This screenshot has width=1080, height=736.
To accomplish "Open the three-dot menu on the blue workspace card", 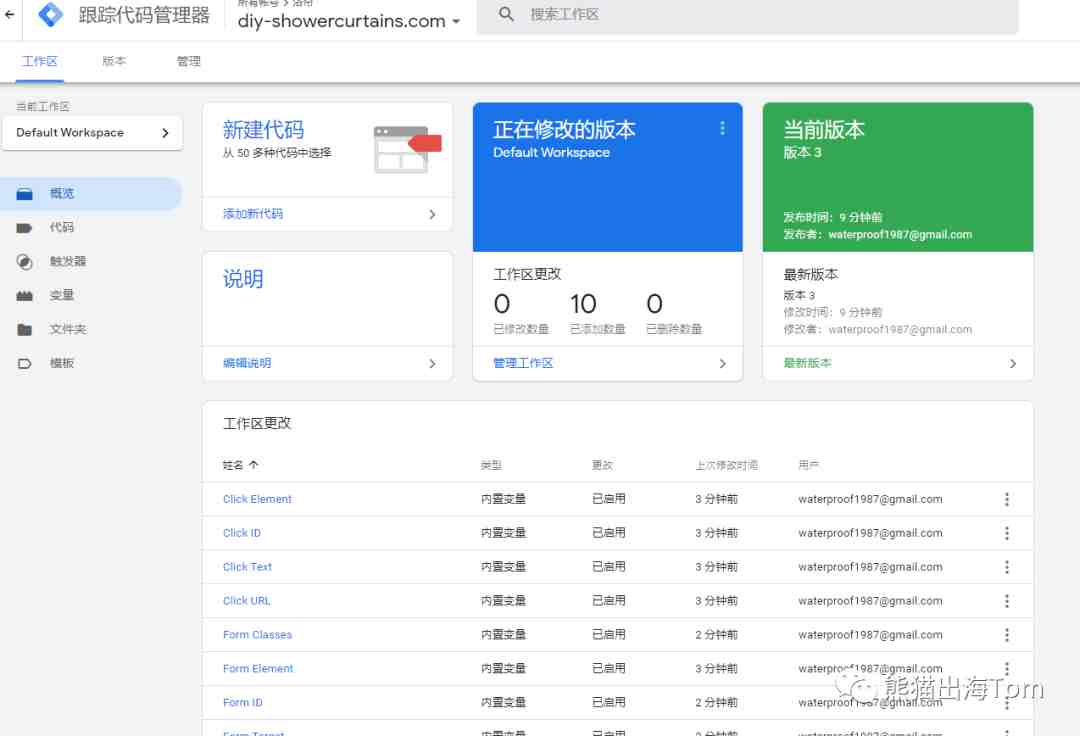I will 722,128.
